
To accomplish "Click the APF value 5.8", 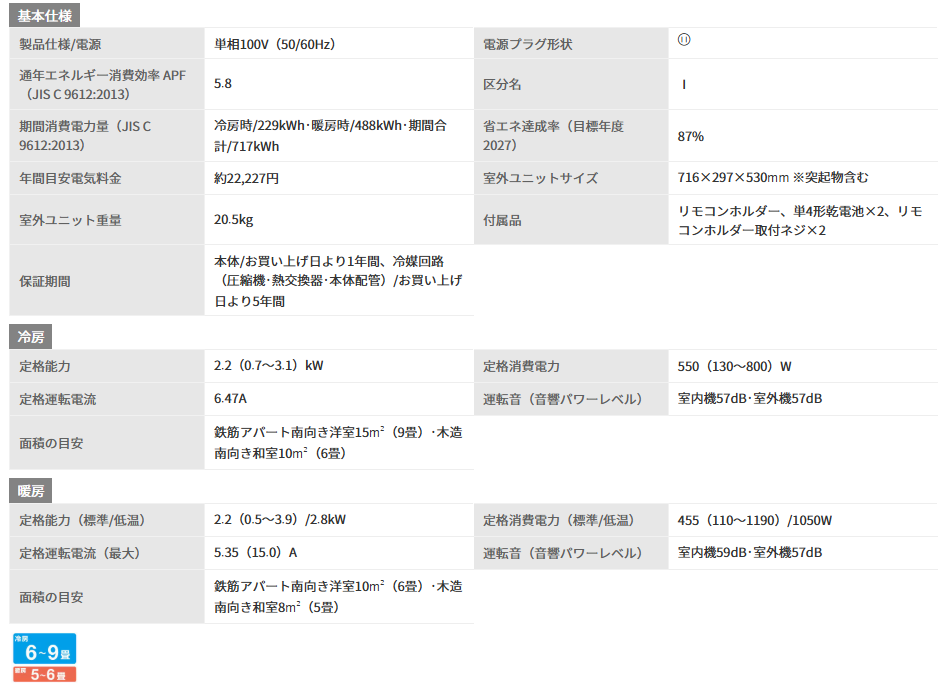I will [223, 84].
